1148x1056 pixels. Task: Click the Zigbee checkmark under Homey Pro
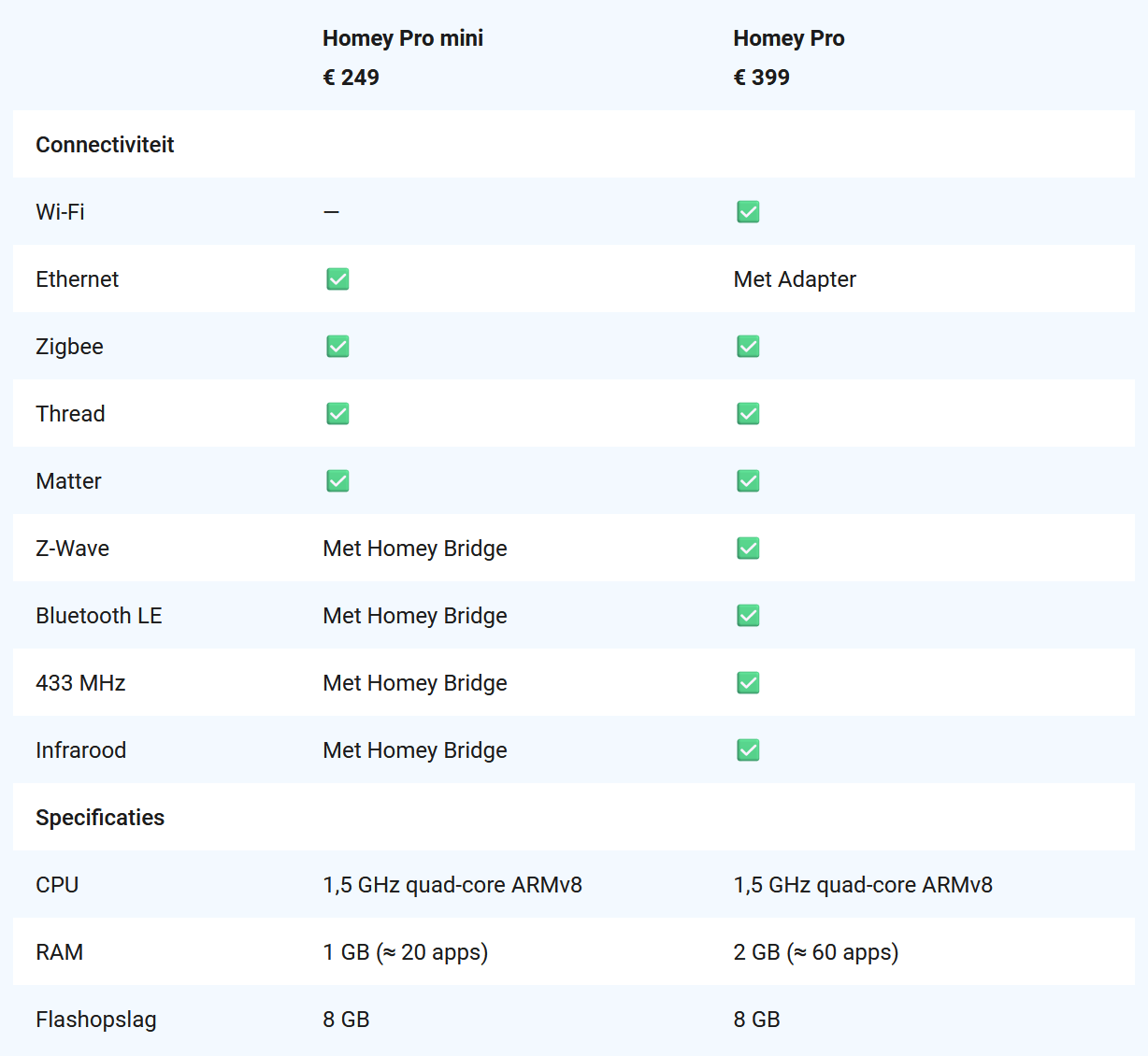tap(748, 347)
